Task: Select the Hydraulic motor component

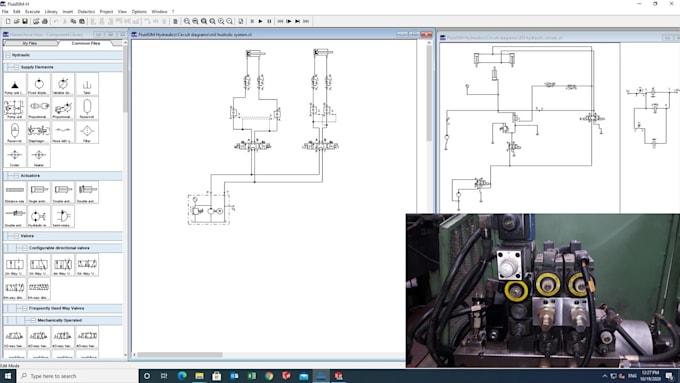Action: tap(39, 216)
